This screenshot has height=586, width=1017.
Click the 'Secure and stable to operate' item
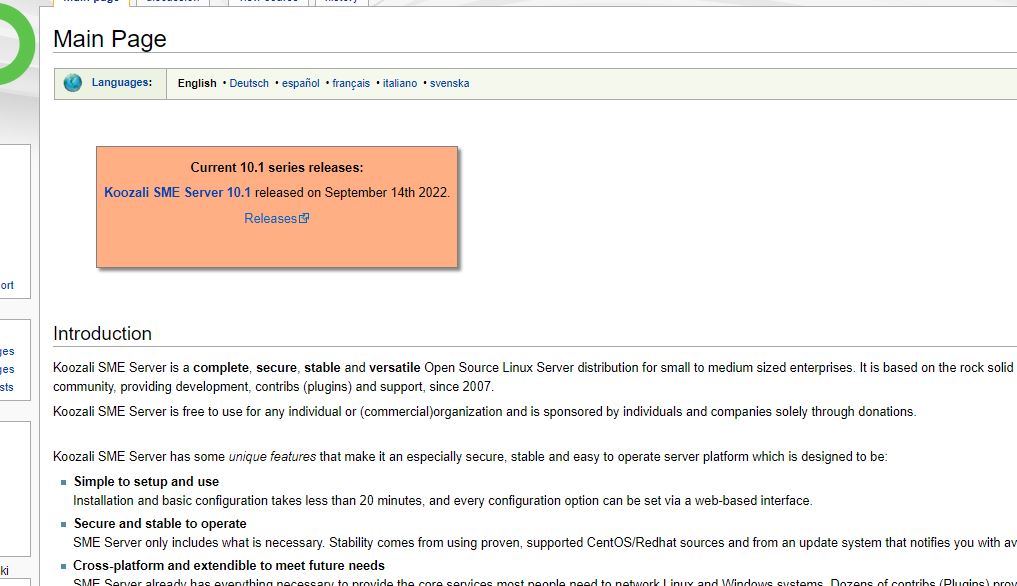tap(160, 524)
